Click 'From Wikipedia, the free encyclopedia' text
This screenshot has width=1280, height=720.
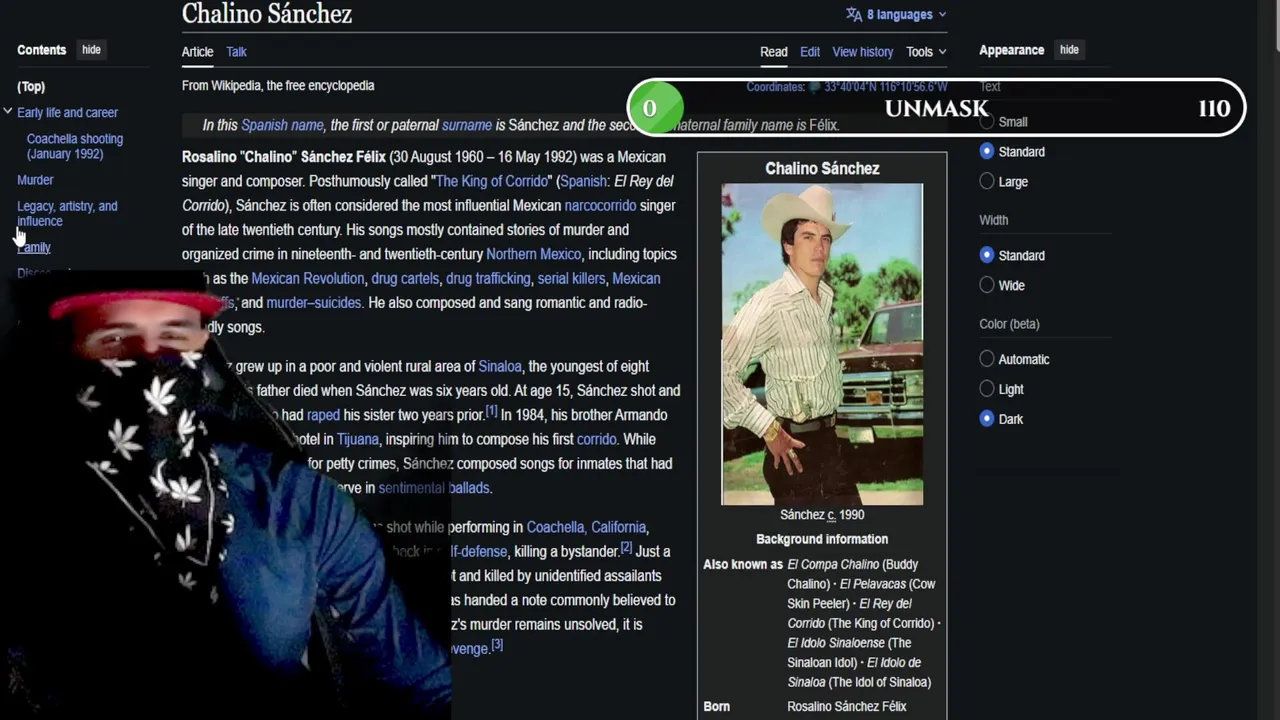tap(278, 86)
